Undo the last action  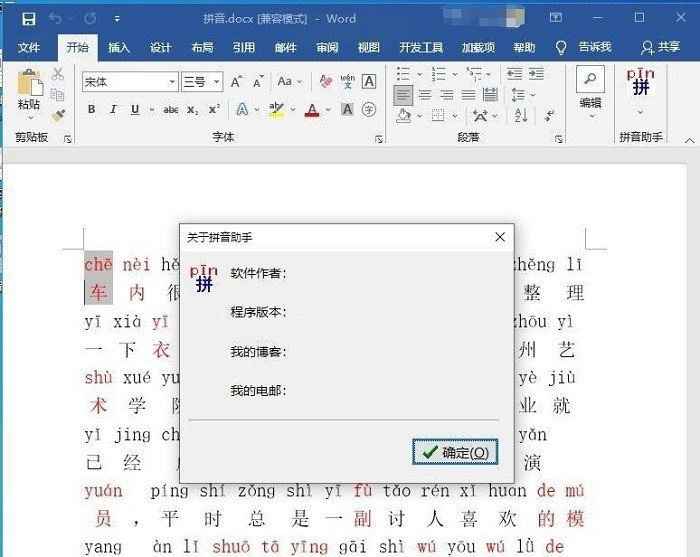click(x=55, y=19)
